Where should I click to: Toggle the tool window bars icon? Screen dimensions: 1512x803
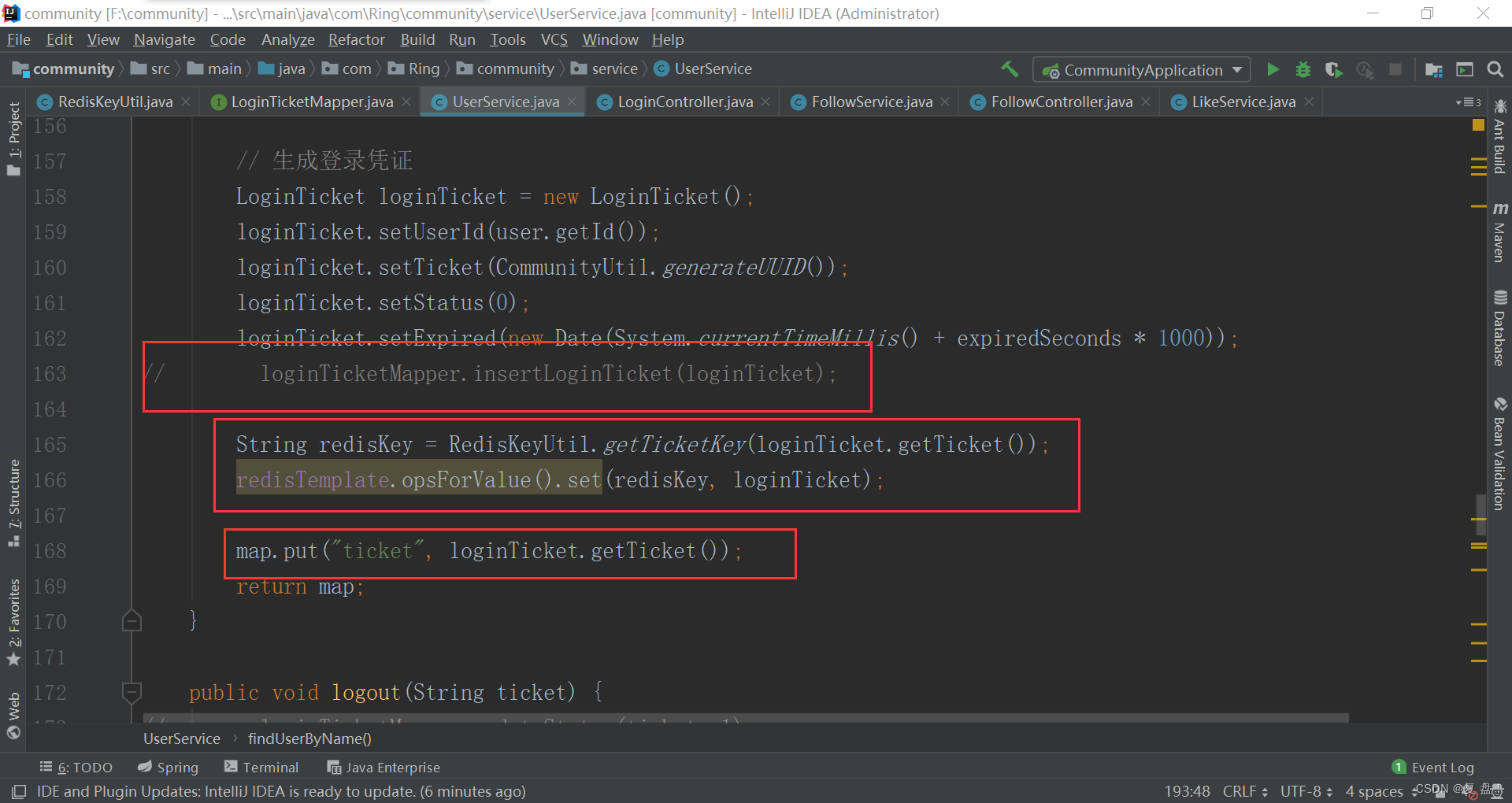[19, 791]
